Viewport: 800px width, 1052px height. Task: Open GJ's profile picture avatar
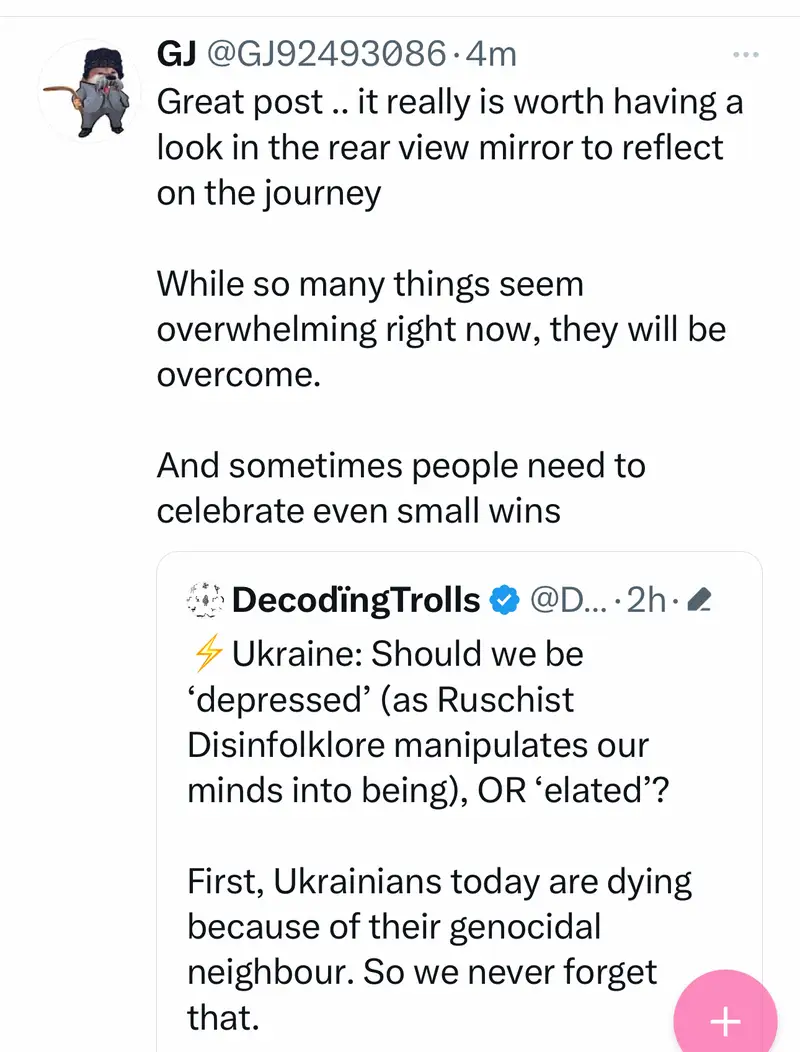coord(88,91)
